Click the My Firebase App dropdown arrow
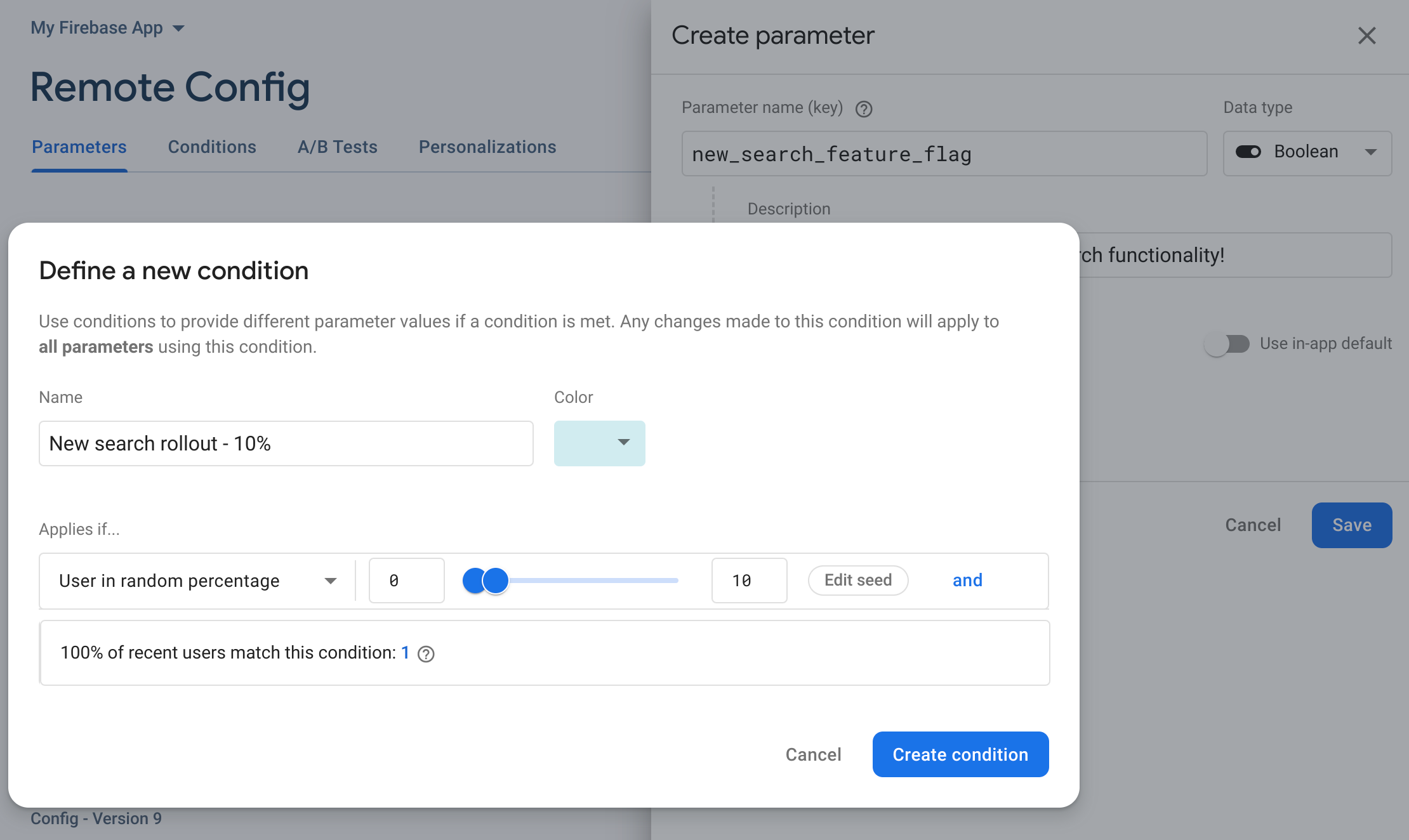The image size is (1409, 840). coord(178,27)
